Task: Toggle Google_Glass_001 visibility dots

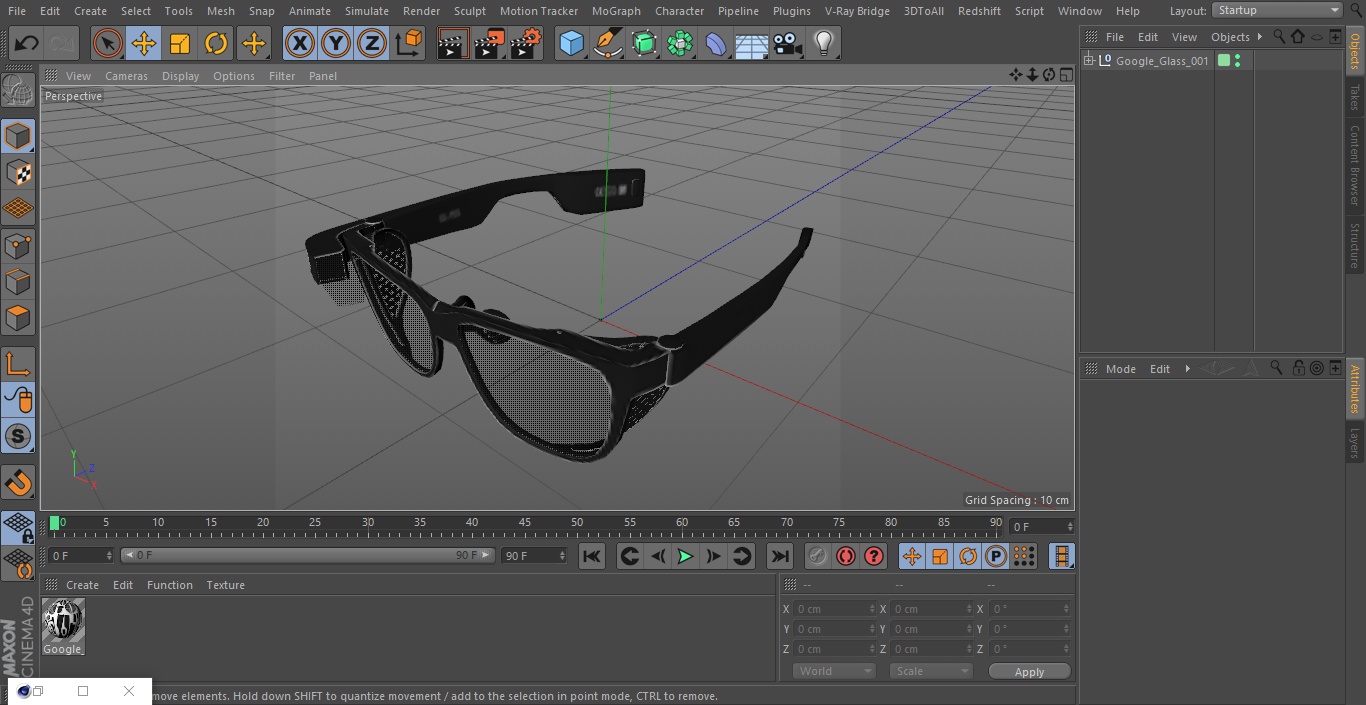Action: coord(1238,61)
